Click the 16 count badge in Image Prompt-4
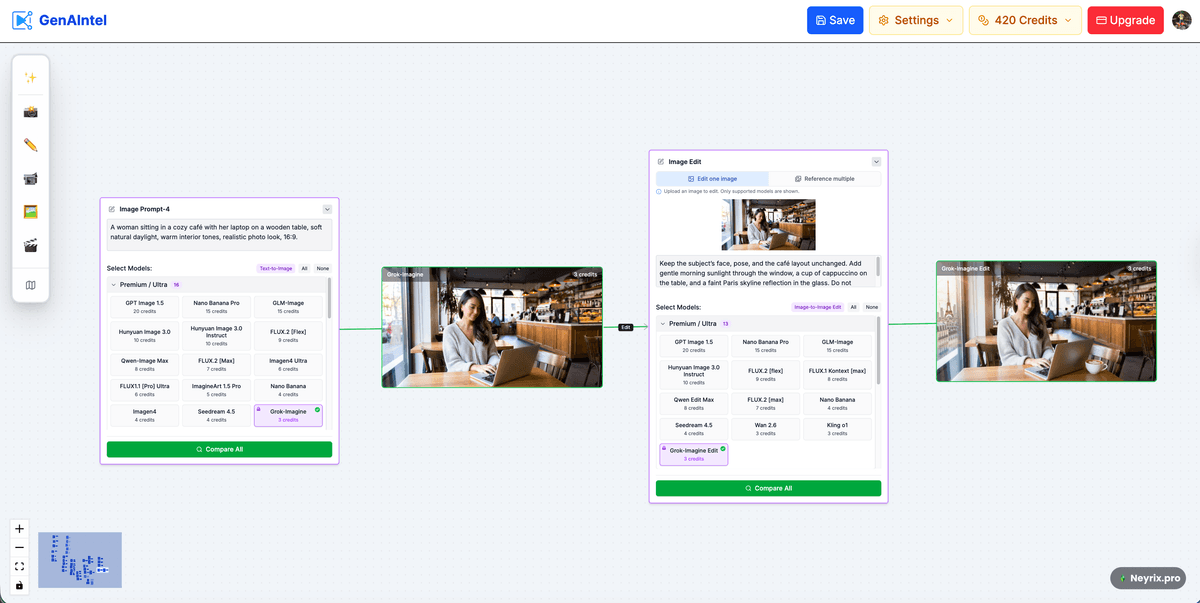 tap(177, 285)
